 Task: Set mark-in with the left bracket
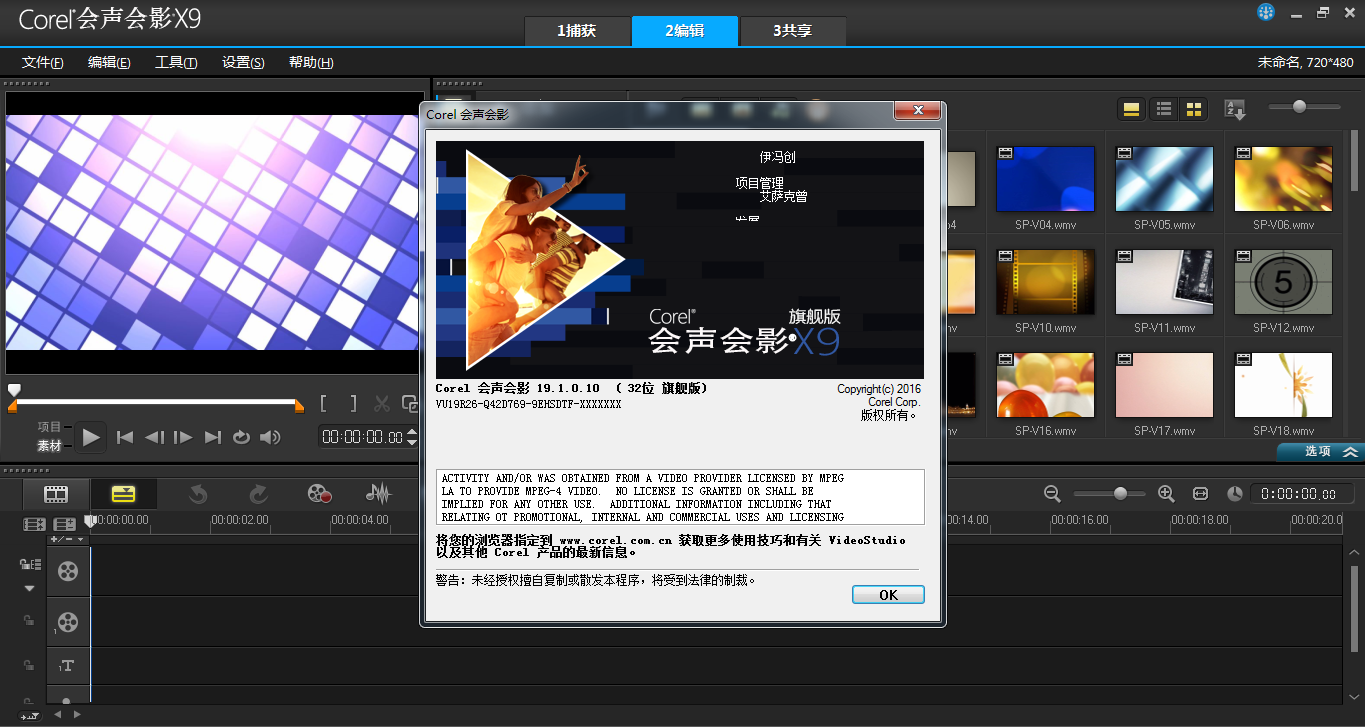pos(323,404)
